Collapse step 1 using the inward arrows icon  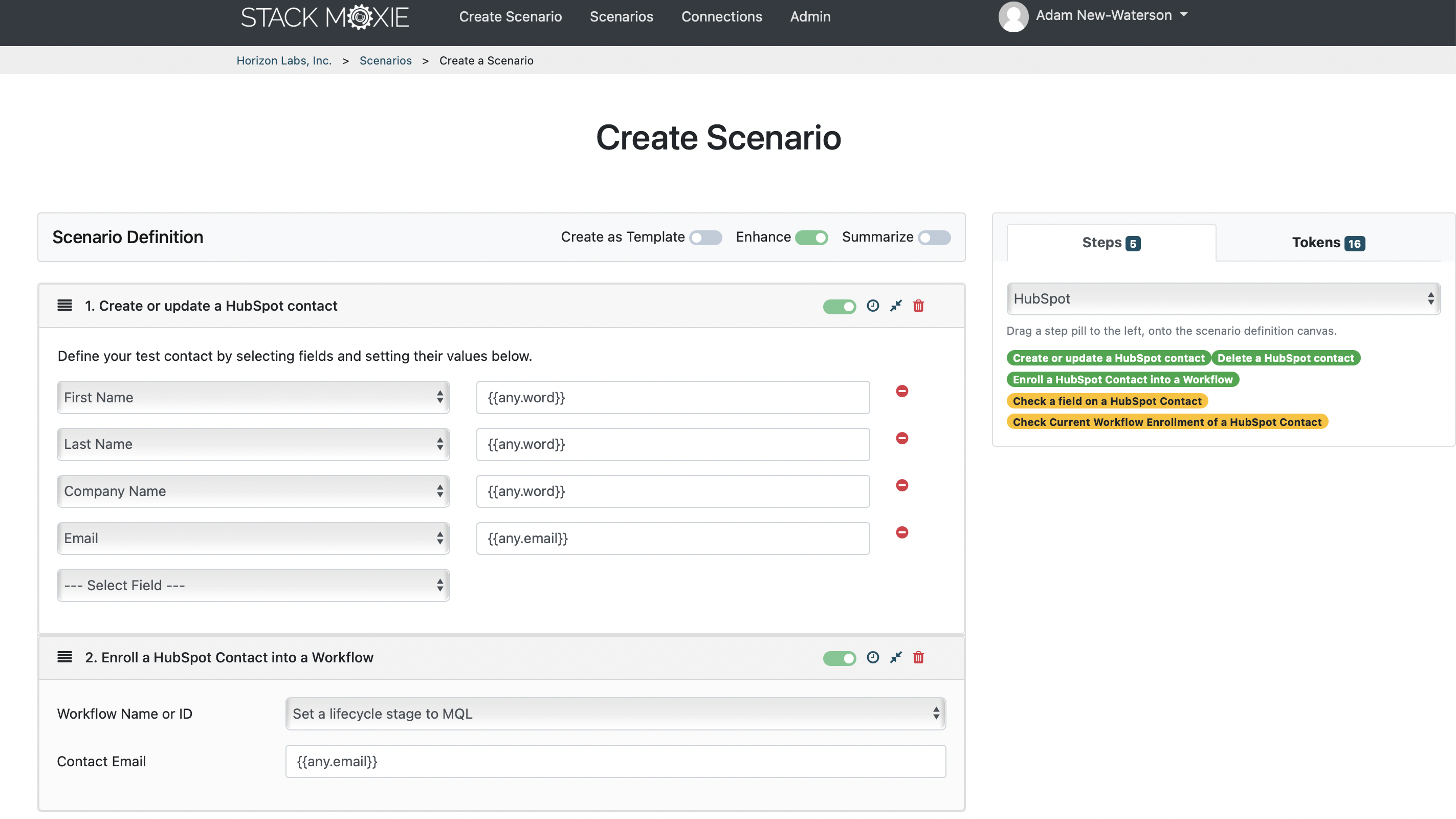(896, 306)
